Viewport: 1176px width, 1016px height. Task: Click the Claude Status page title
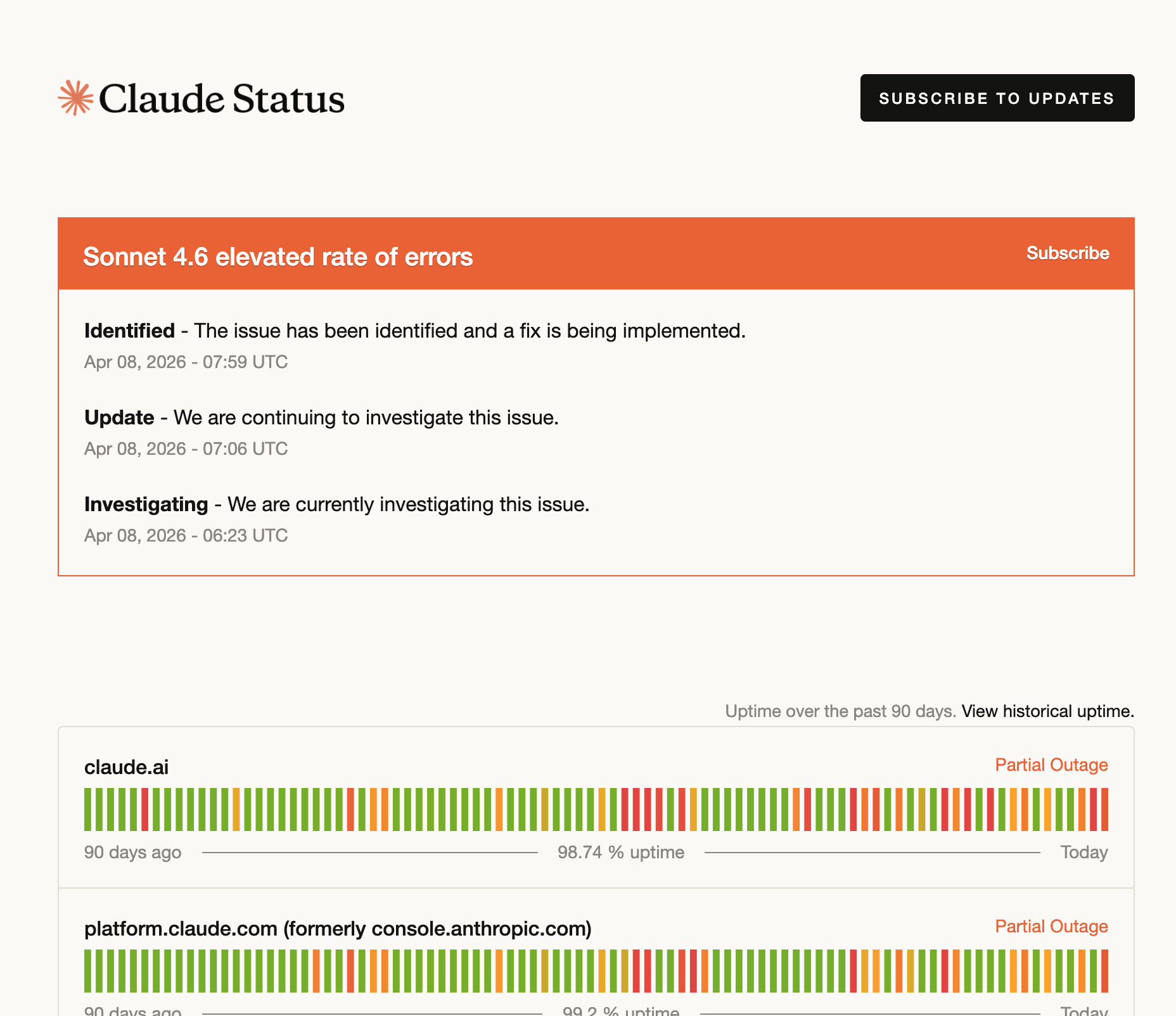221,99
